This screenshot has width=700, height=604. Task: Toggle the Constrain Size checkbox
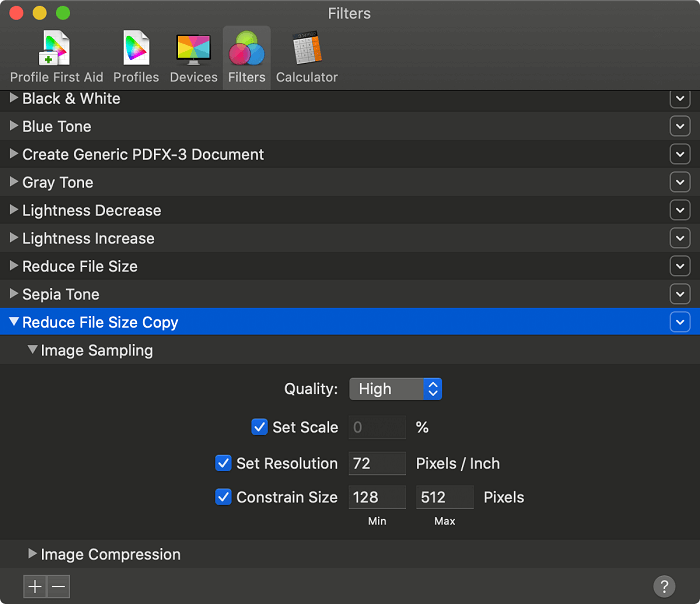click(x=224, y=497)
